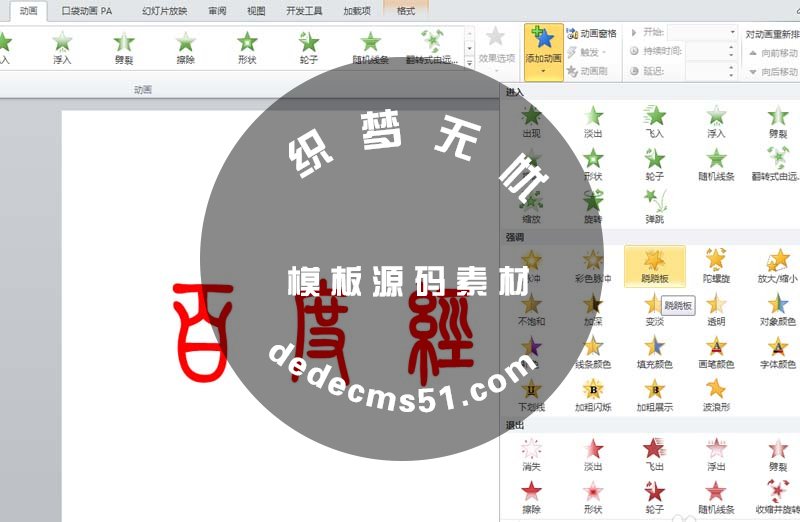Viewport: 800px width, 522px height.
Task: Select the 画笔颜色 emphasis effect
Action: pyautogui.click(x=716, y=352)
